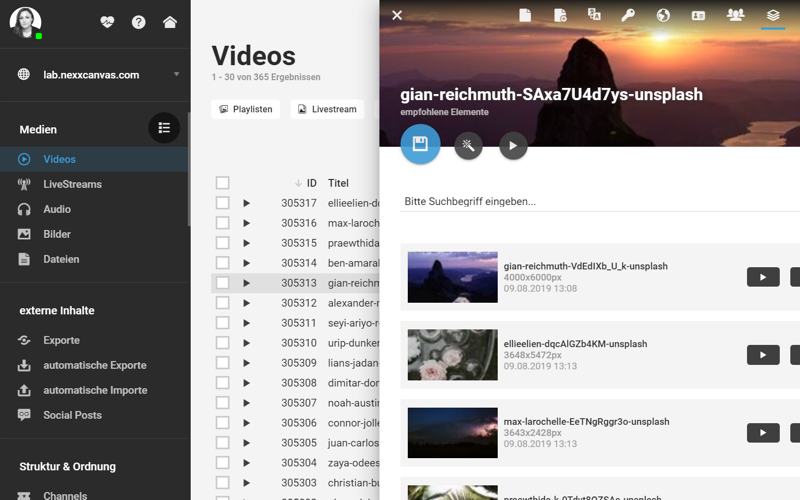Check the box for video 305313
This screenshot has width=800, height=500.
click(x=222, y=283)
